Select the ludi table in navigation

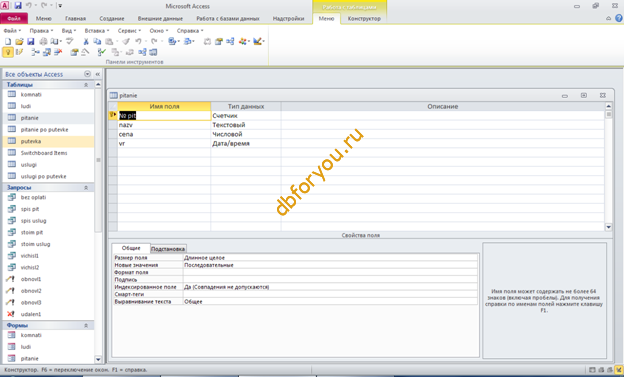click(48, 106)
